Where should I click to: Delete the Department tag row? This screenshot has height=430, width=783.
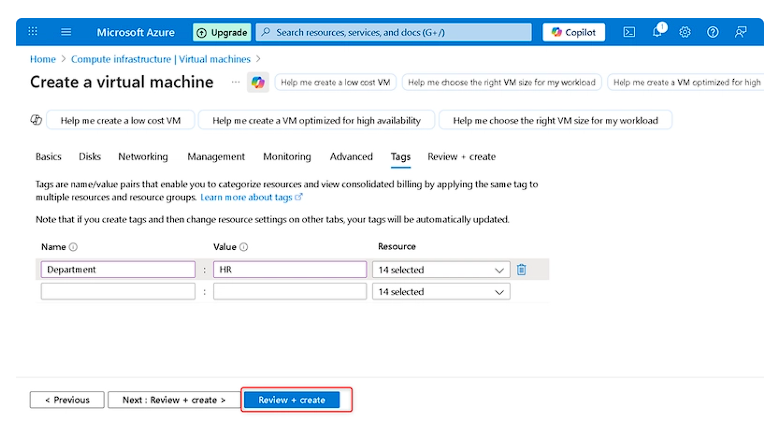(x=521, y=270)
